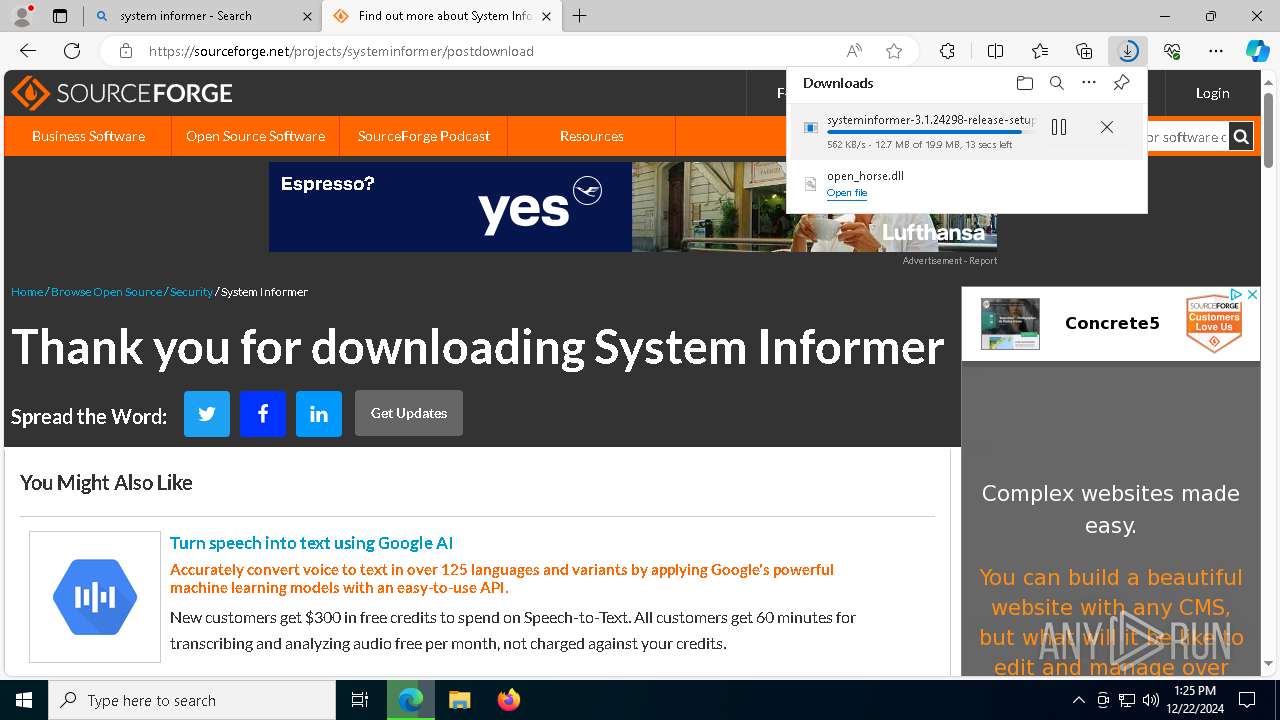Open Security breadcrumb link
The image size is (1280, 720).
click(191, 292)
